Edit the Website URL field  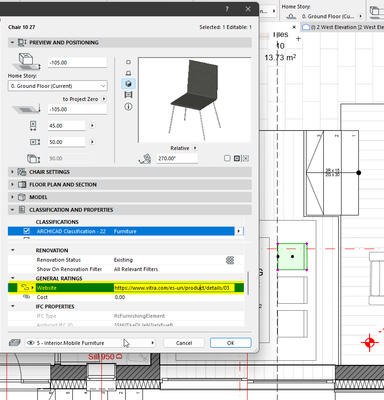pos(174,288)
